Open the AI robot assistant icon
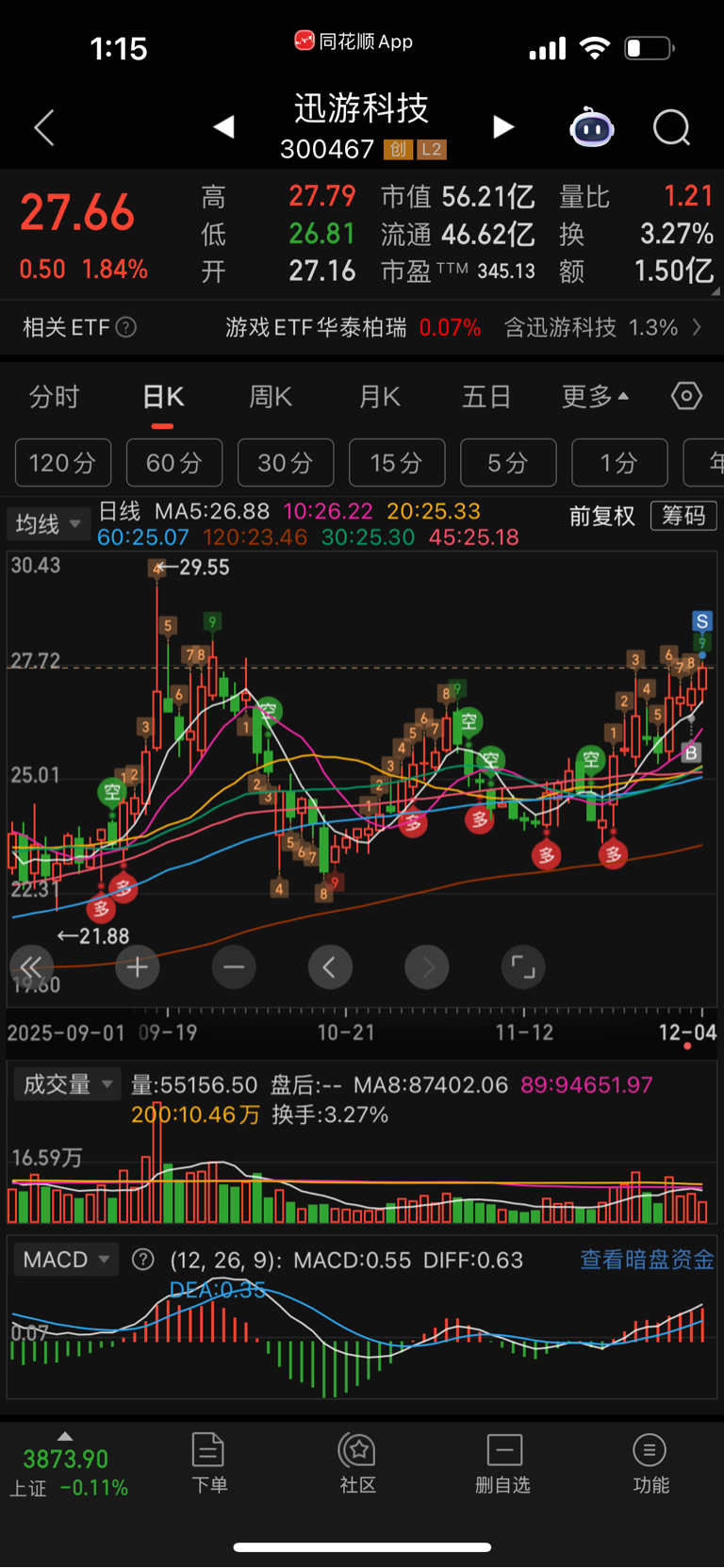This screenshot has height=1568, width=724. 592,127
